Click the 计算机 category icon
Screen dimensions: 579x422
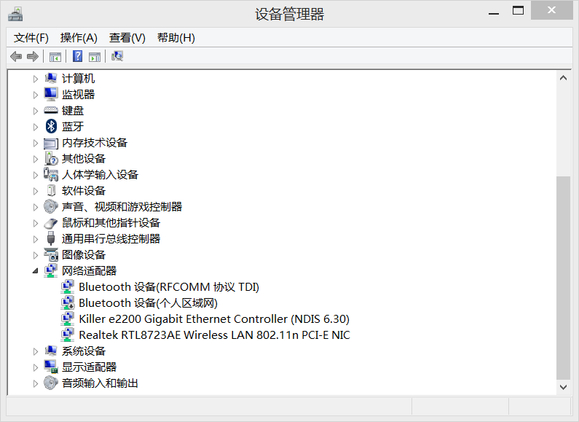(x=51, y=78)
